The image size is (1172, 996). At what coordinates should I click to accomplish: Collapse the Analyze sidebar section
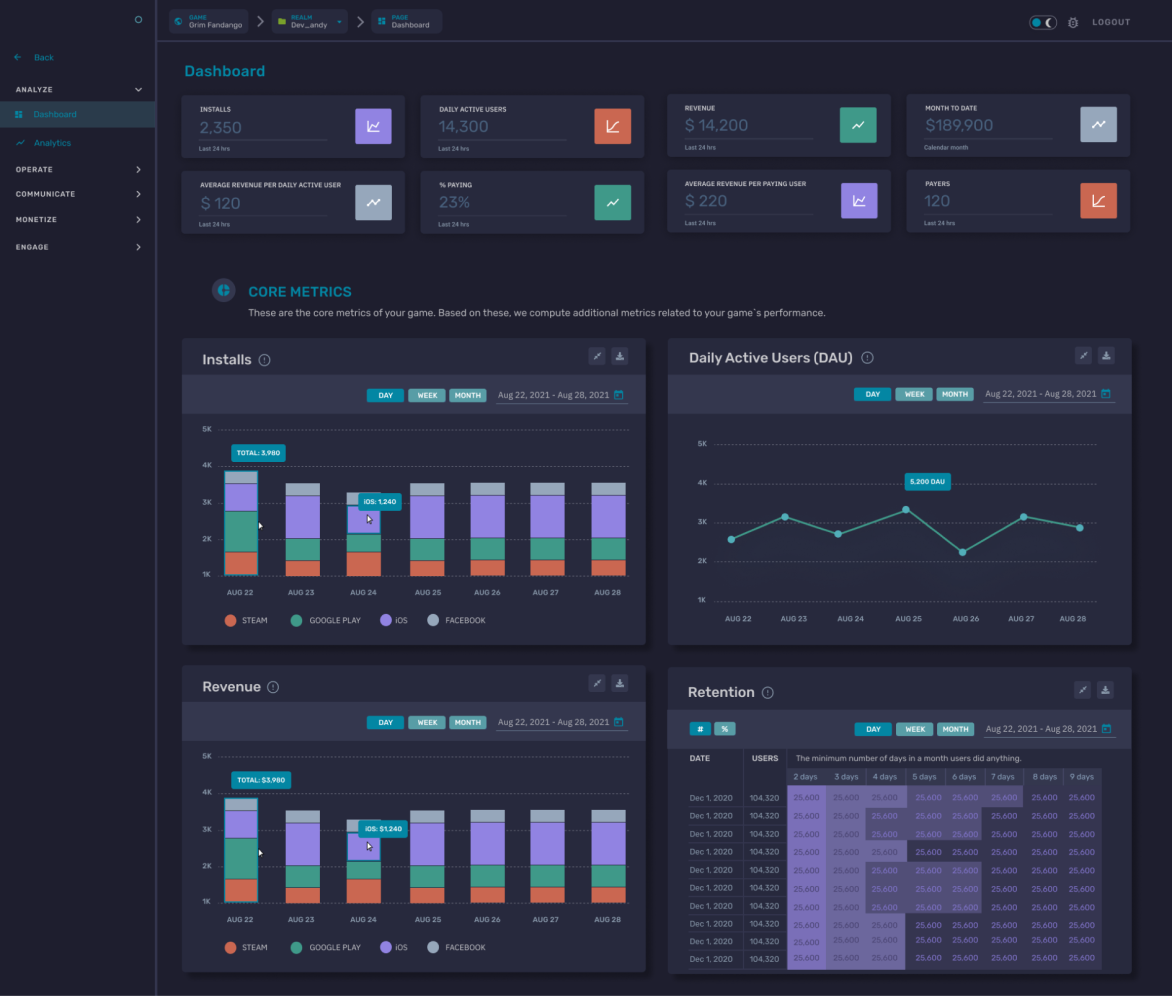(x=78, y=90)
